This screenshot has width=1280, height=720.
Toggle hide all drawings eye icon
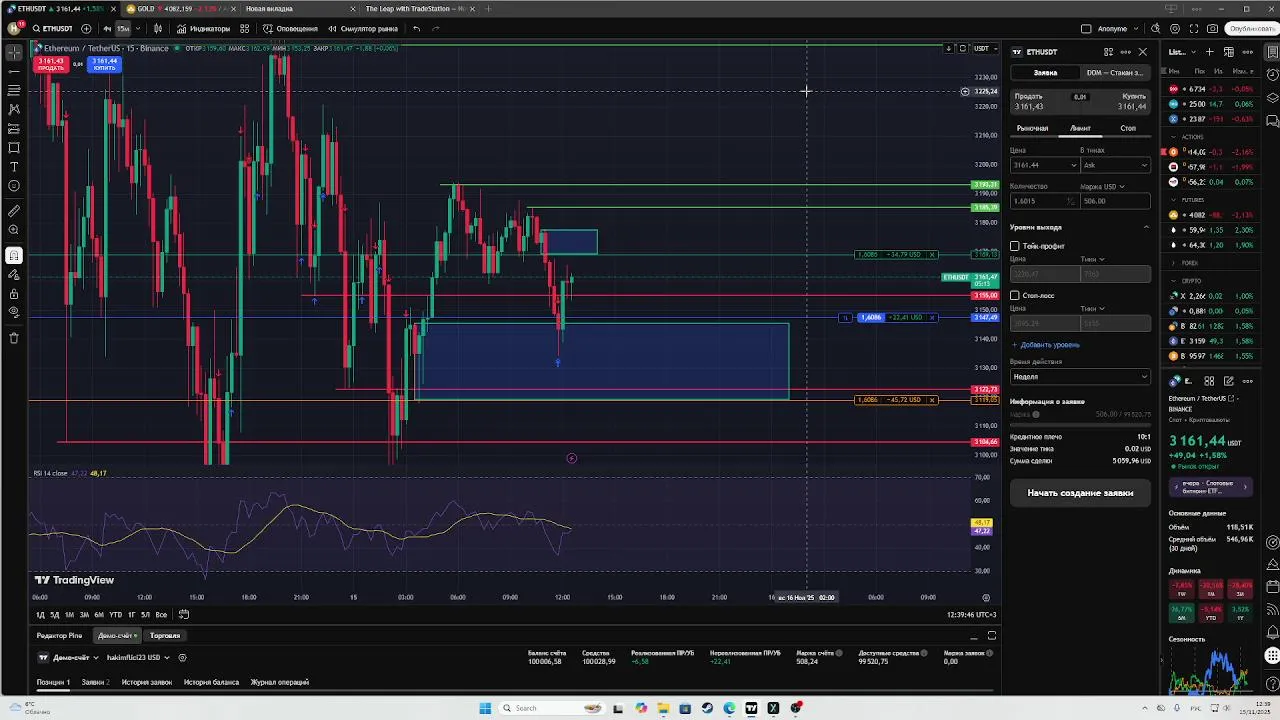pos(14,312)
